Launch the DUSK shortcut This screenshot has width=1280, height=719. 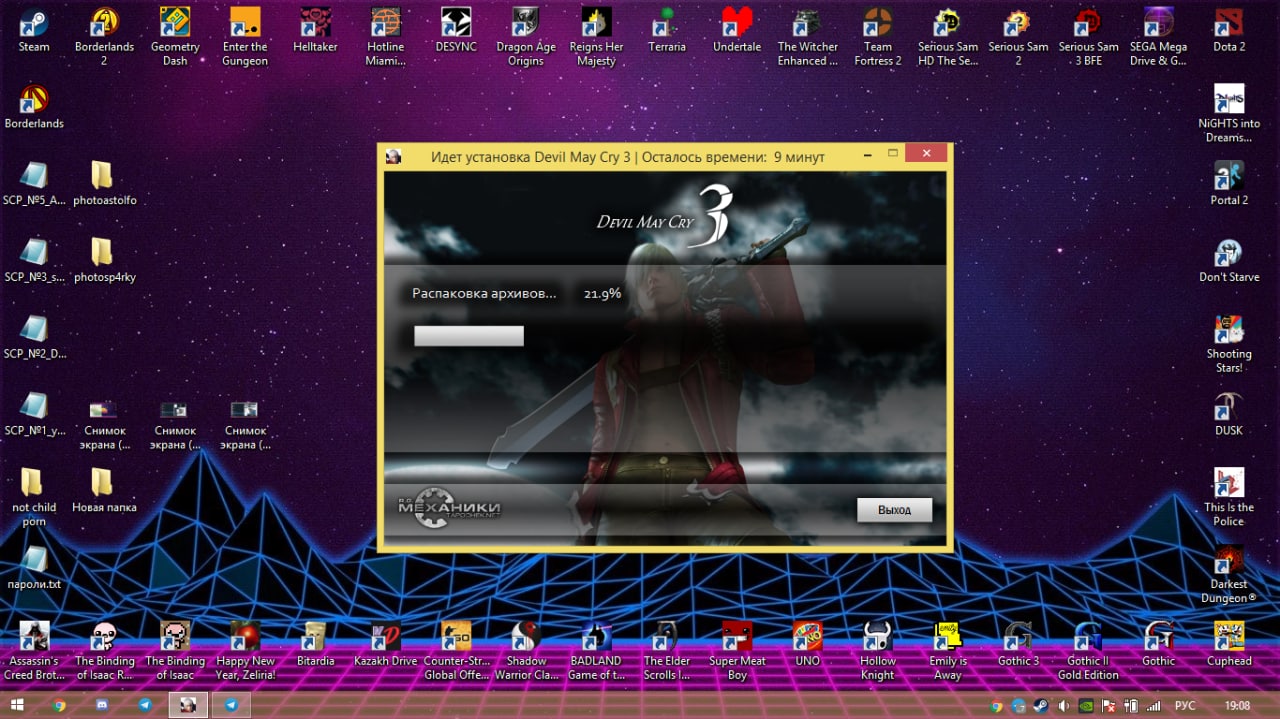[1229, 415]
